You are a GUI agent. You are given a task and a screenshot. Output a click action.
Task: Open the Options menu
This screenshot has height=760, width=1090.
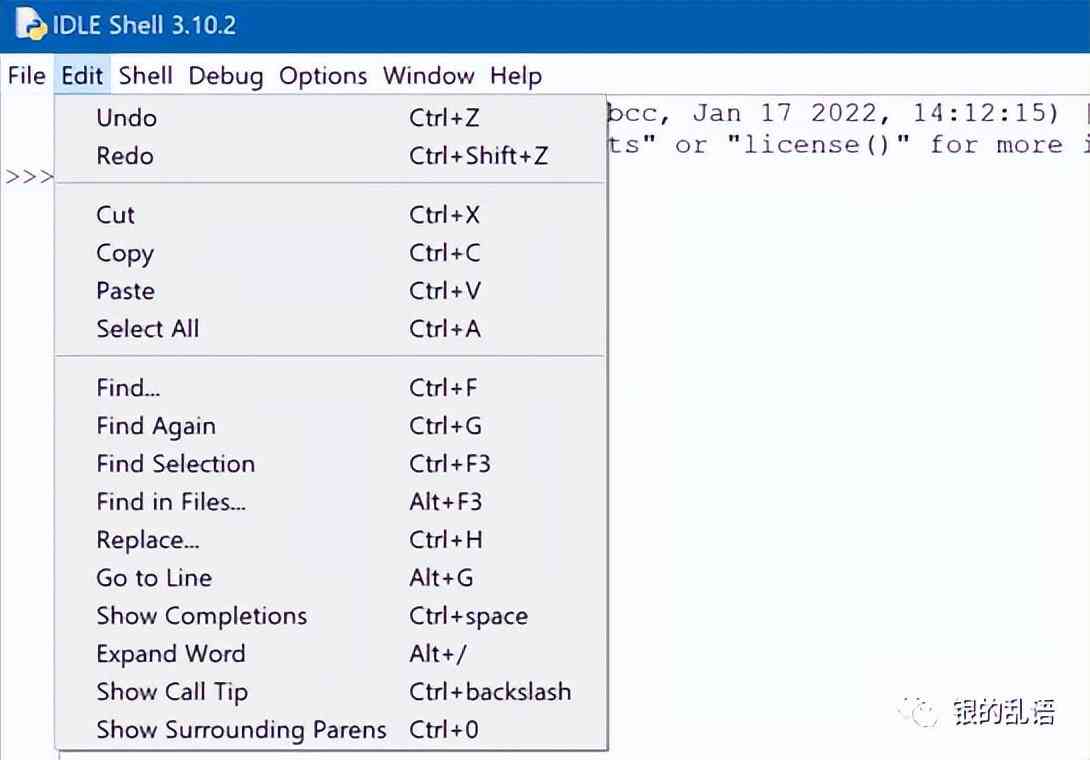(x=323, y=75)
